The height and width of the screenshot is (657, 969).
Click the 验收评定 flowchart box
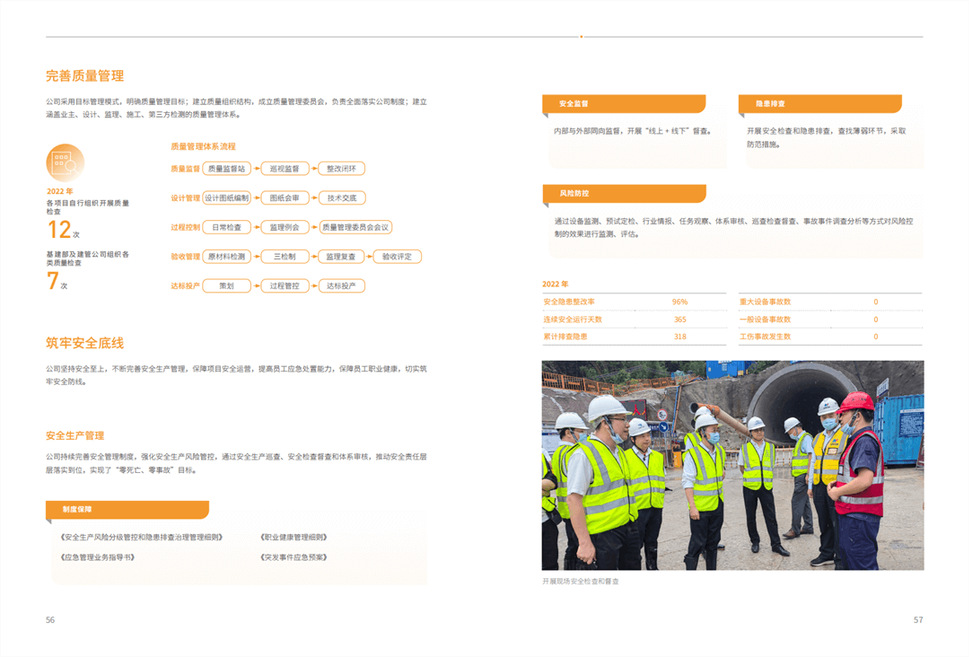tap(396, 256)
